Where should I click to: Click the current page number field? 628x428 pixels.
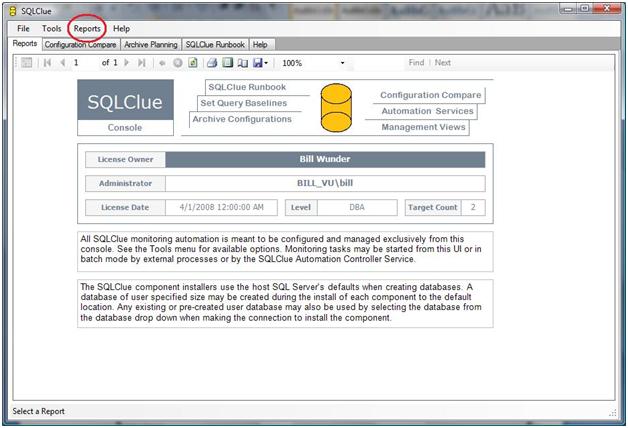click(x=84, y=62)
